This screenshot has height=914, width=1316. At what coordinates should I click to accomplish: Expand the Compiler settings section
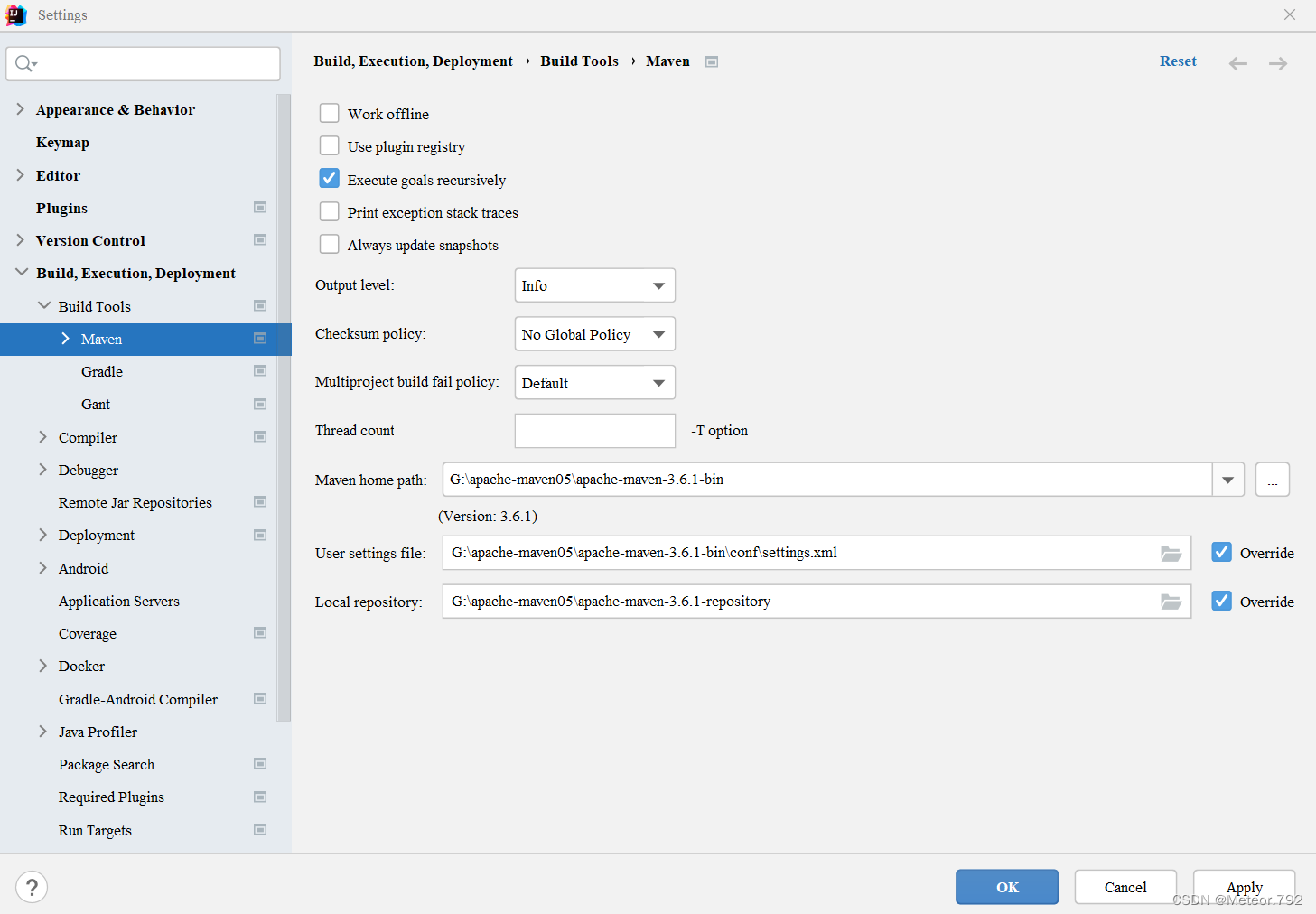42,437
